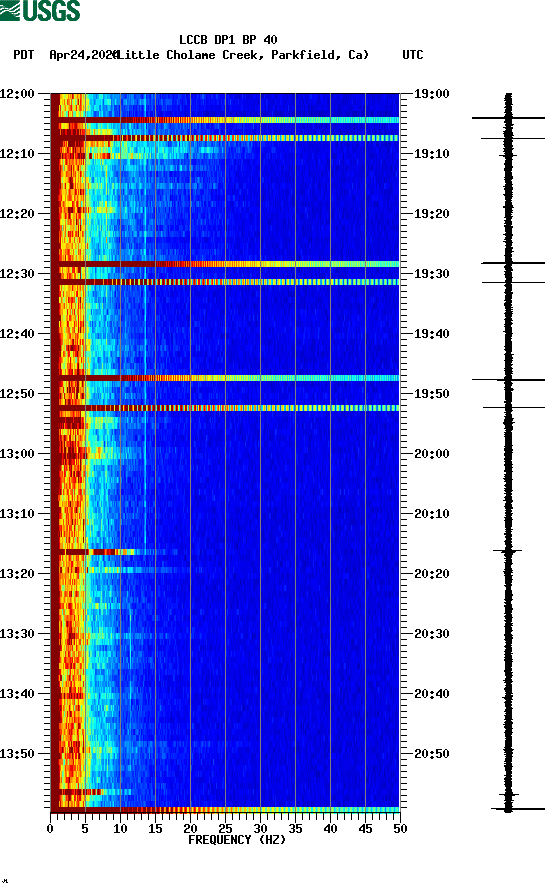This screenshot has width=552, height=892.
Task: Click the 10 Hz frequency tick label
Action: tap(120, 829)
